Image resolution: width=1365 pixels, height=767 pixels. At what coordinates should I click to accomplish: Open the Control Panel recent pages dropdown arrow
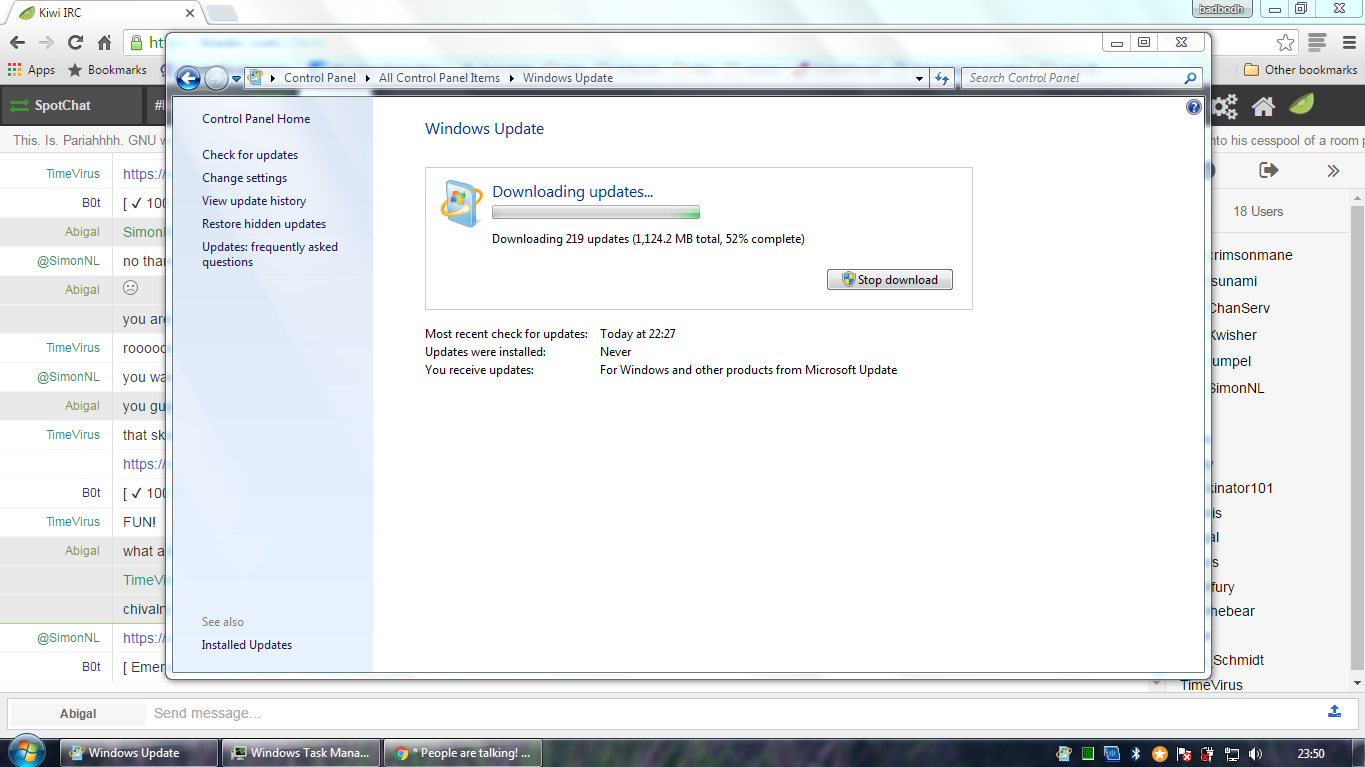point(237,78)
